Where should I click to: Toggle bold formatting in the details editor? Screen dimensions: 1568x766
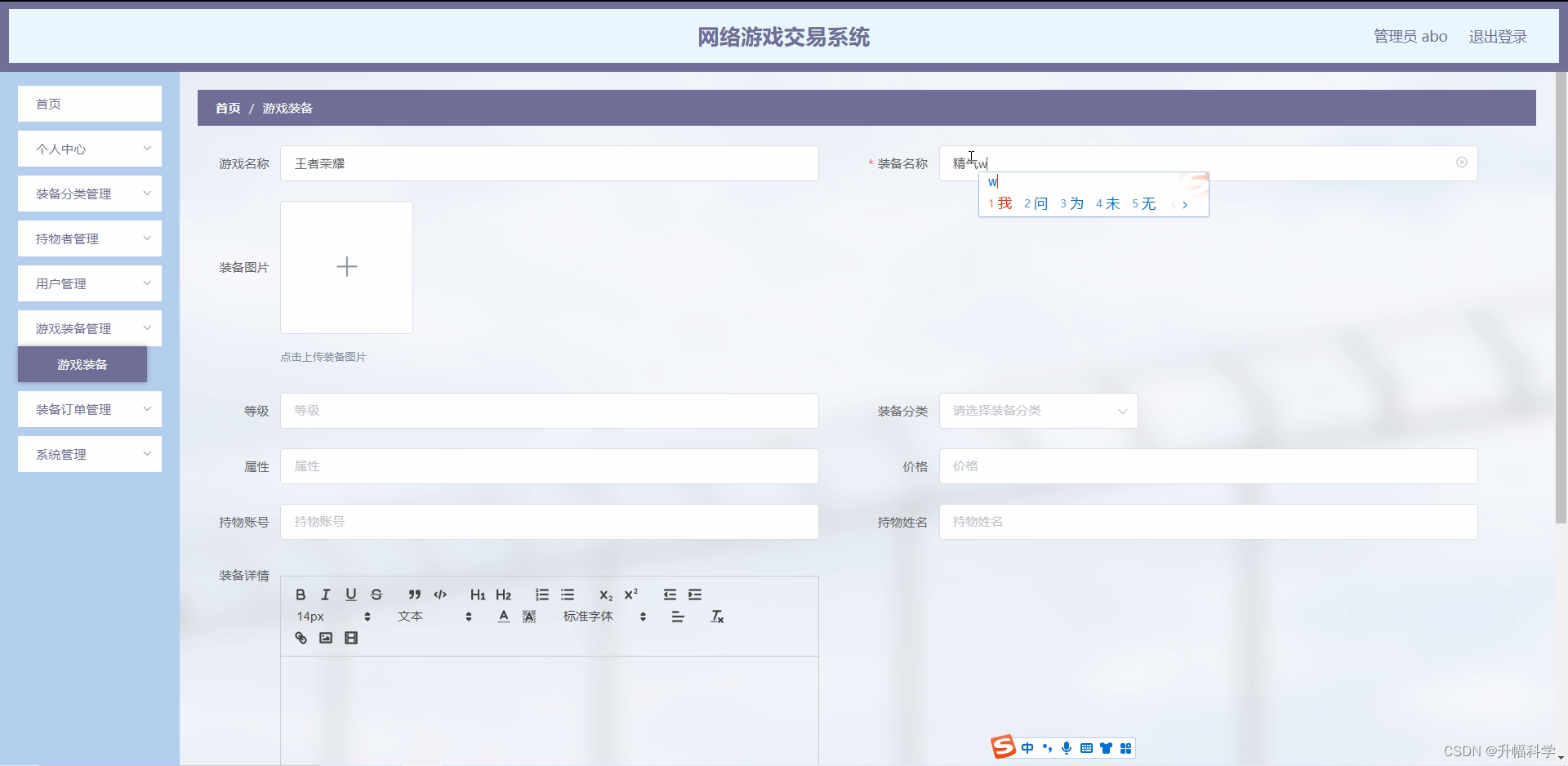(300, 594)
